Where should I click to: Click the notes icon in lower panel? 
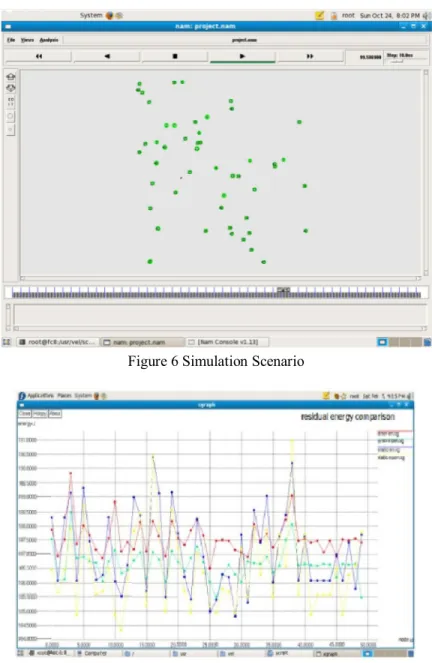(x=326, y=396)
